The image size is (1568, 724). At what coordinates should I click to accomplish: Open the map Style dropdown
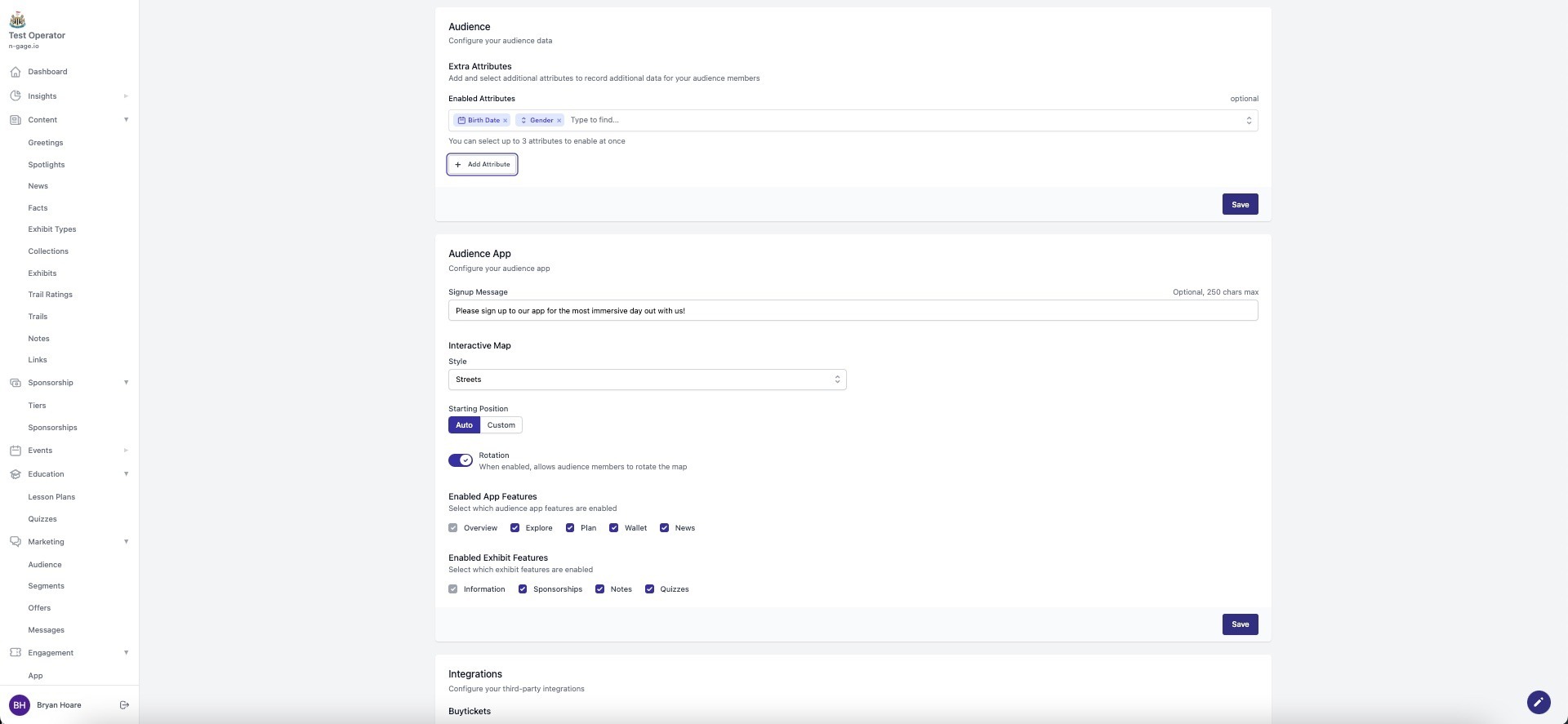point(647,380)
